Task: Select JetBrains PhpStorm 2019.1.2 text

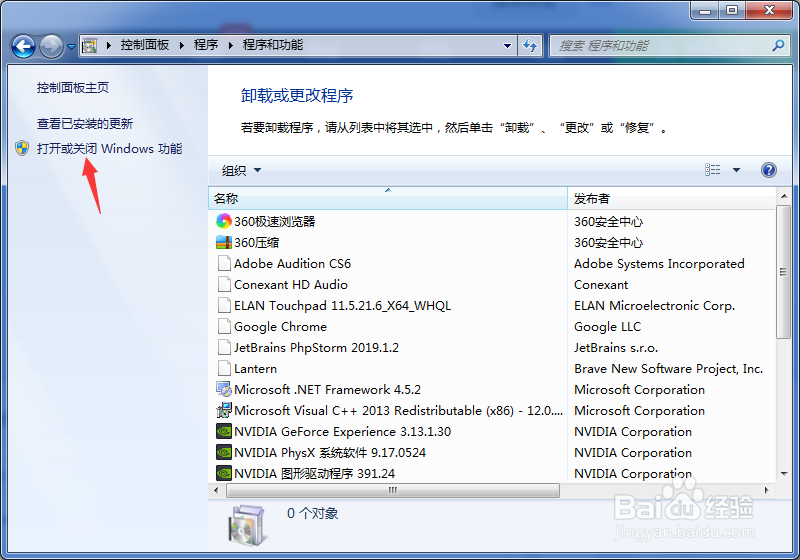Action: tap(316, 347)
